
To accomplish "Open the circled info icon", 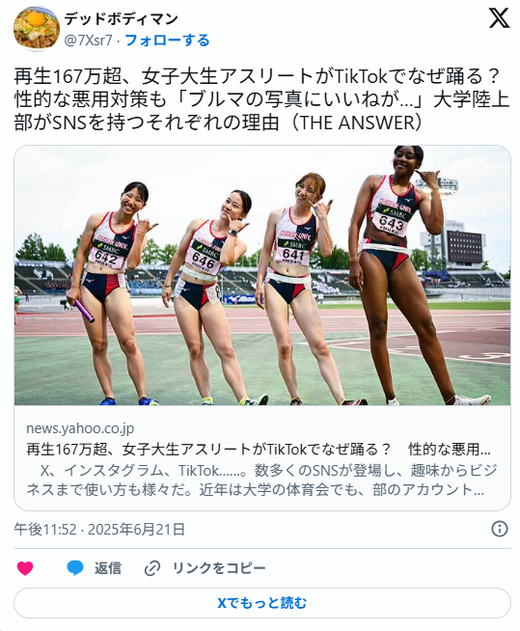I will coord(499,529).
